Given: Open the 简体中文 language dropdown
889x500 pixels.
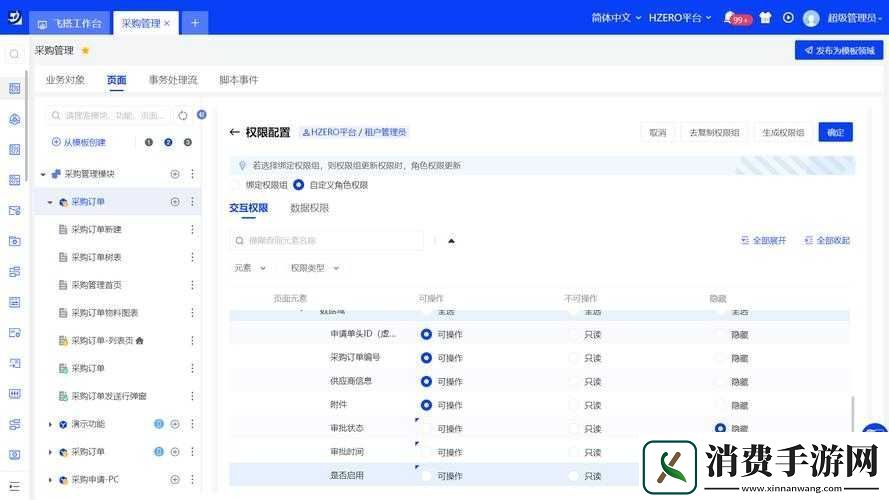Looking at the screenshot, I should point(616,18).
